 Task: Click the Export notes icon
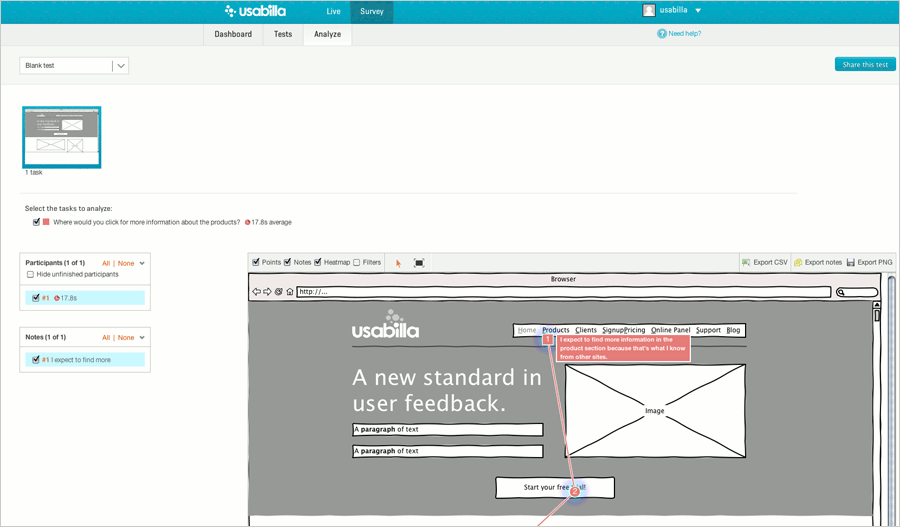pyautogui.click(x=798, y=262)
